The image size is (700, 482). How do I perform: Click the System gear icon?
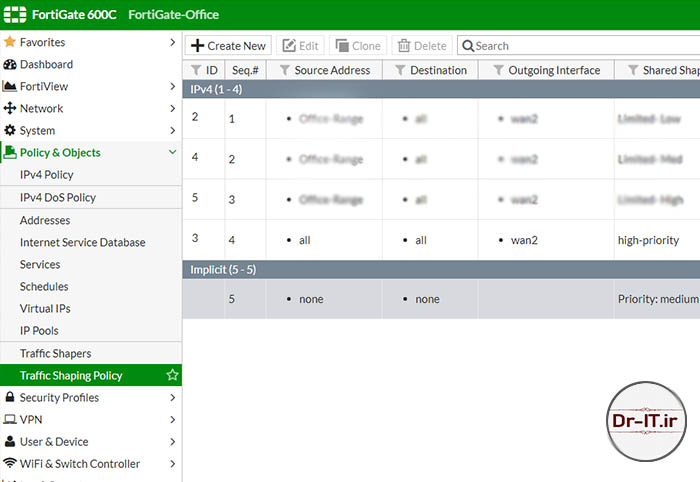point(10,130)
